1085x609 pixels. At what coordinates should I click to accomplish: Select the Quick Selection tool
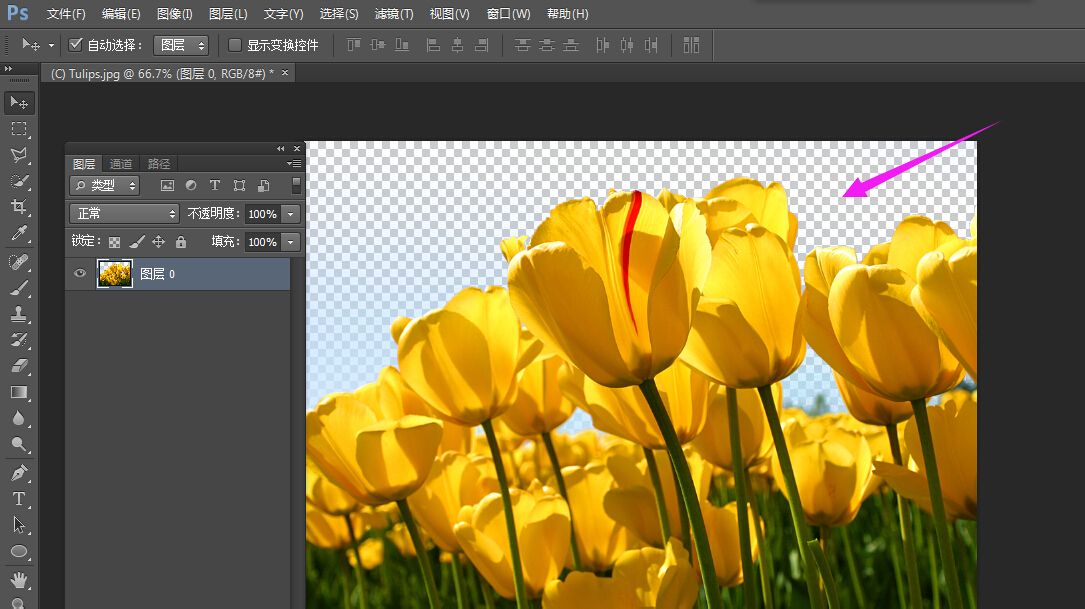click(19, 181)
